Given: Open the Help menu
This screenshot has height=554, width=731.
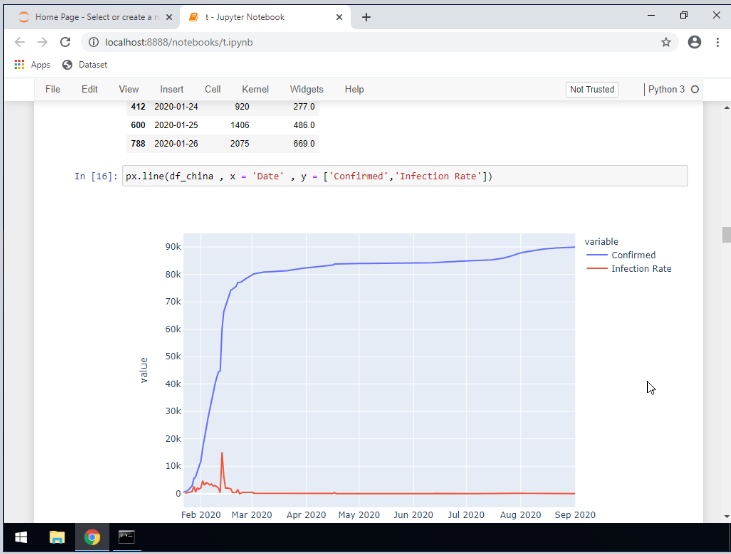Looking at the screenshot, I should click(354, 90).
